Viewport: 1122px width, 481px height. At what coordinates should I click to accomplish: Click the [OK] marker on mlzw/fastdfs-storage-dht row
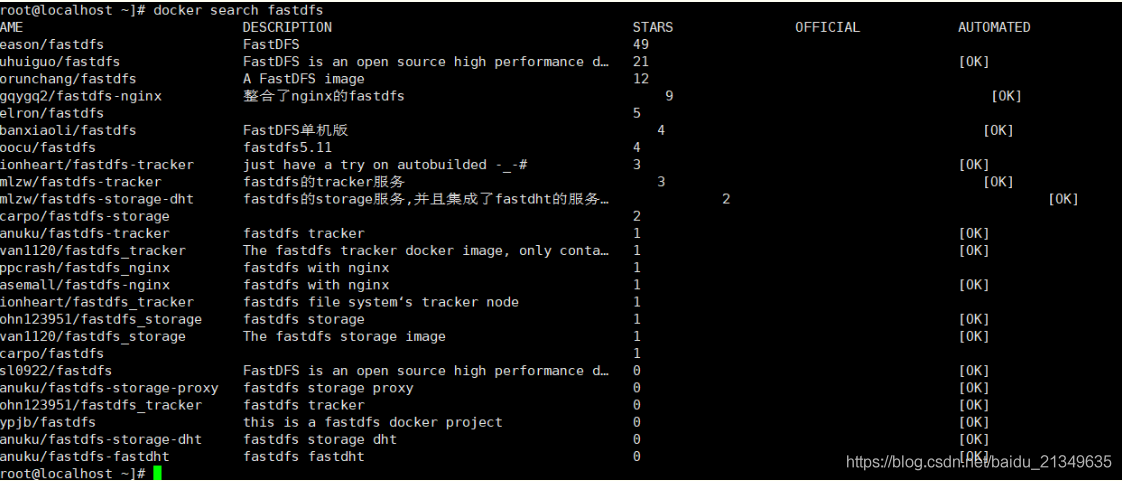1063,199
